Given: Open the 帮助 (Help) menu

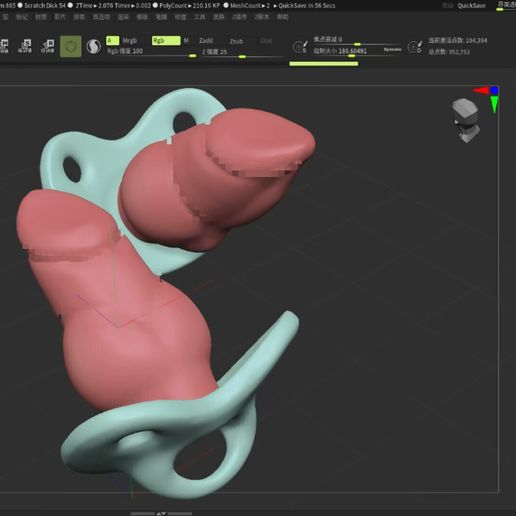Looking at the screenshot, I should [x=283, y=17].
